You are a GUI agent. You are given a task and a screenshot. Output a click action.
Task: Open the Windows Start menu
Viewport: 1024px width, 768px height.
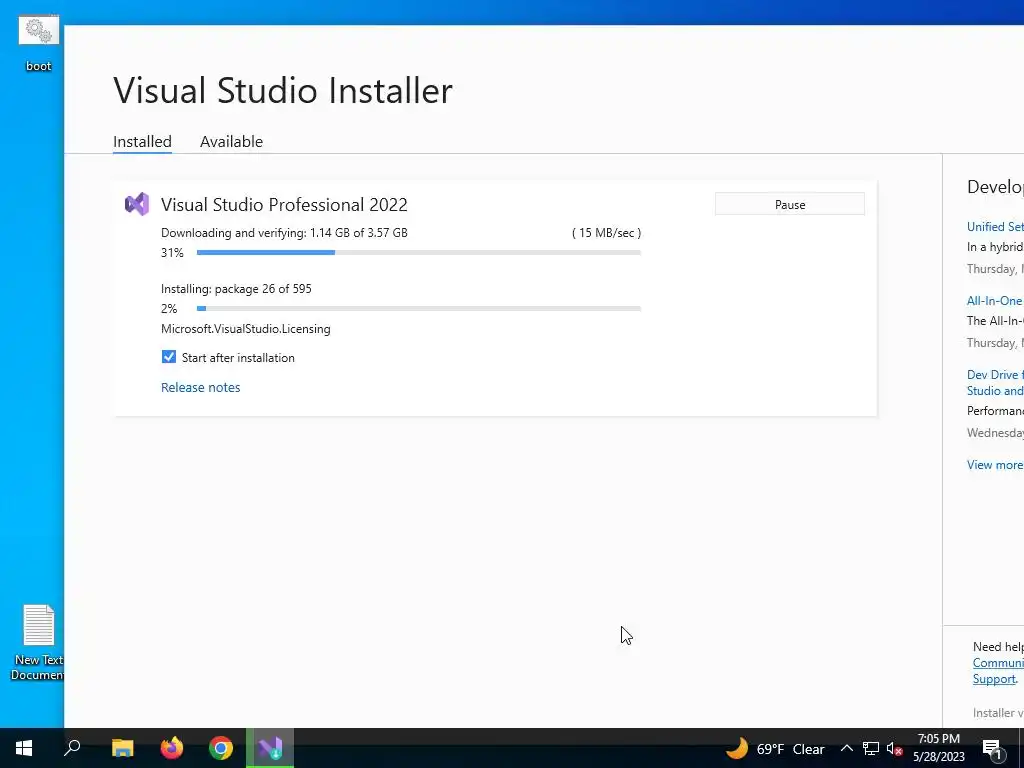[x=24, y=748]
